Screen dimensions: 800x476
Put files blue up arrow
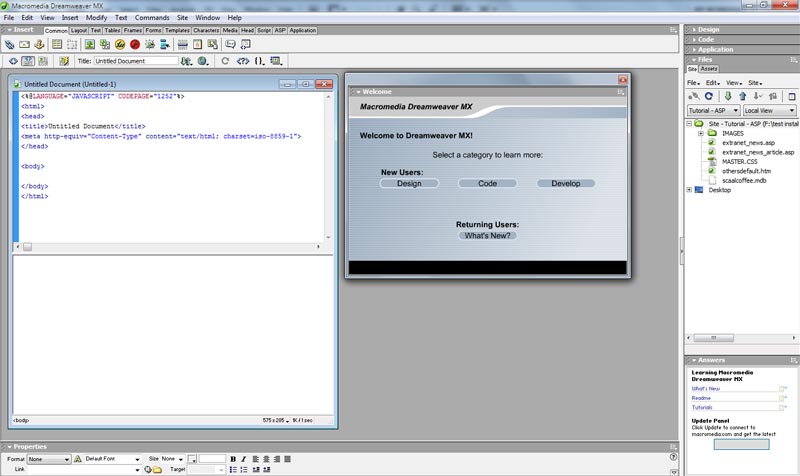(743, 96)
